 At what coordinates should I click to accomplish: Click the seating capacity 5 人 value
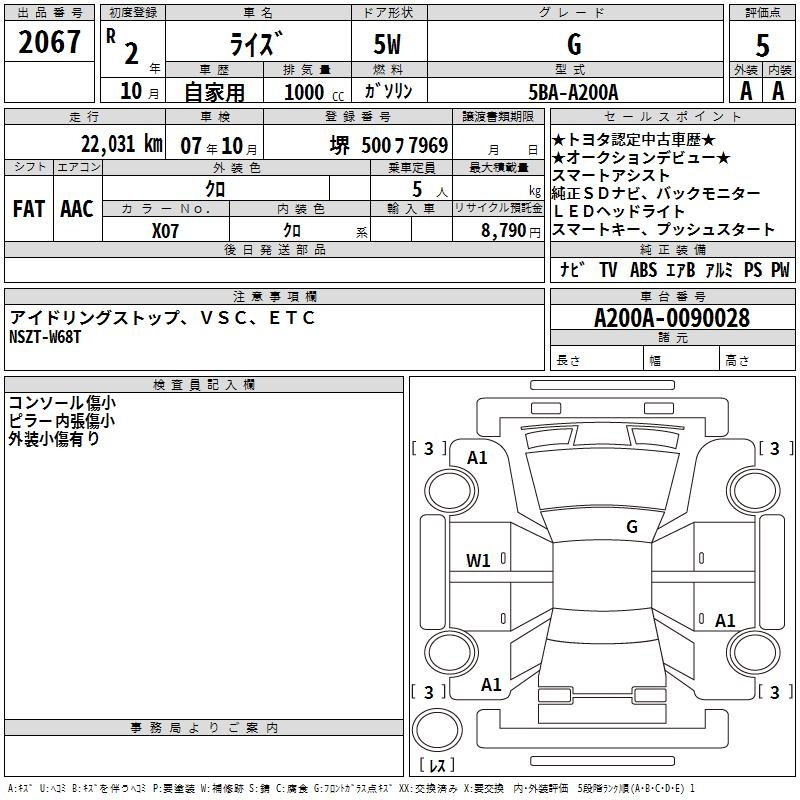430,190
